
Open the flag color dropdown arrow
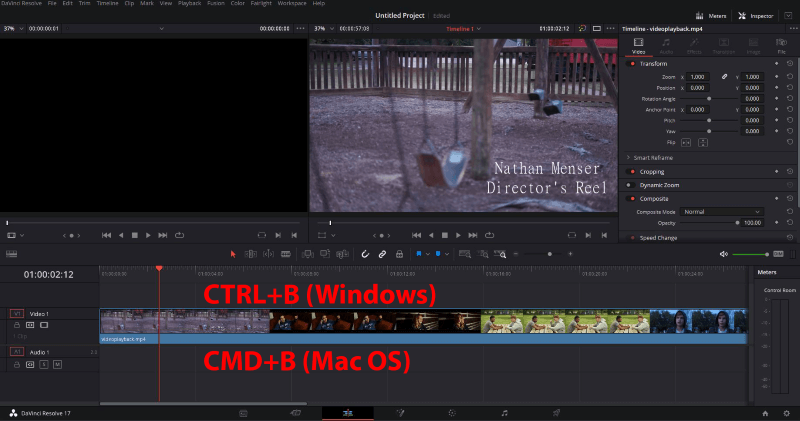tap(428, 254)
